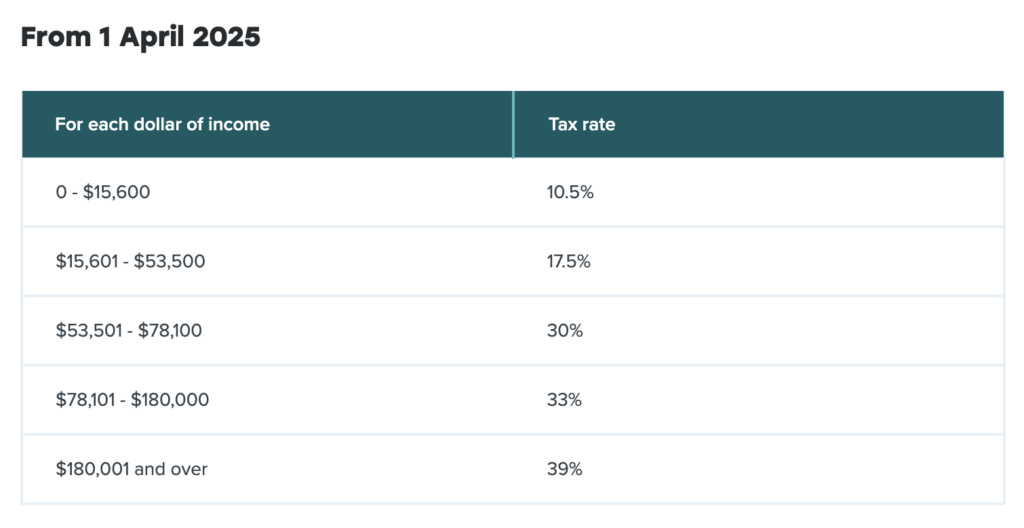Click the 'Tax rate' column header
The width and height of the screenshot is (1024, 528).
tap(581, 125)
